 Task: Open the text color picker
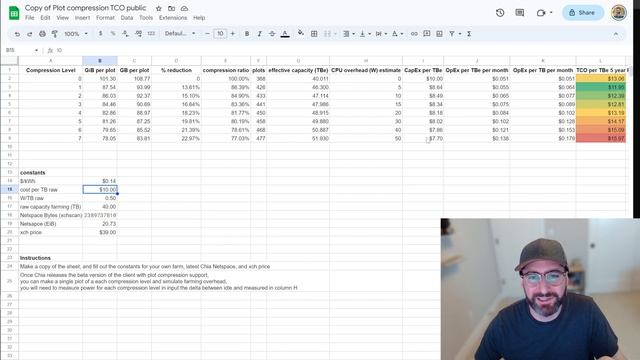pos(285,33)
